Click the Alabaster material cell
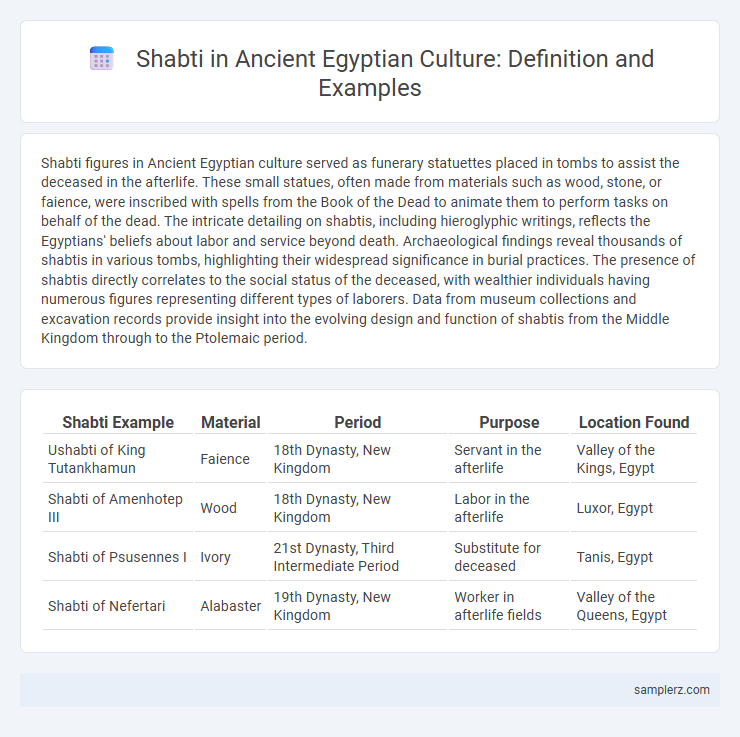 point(230,606)
